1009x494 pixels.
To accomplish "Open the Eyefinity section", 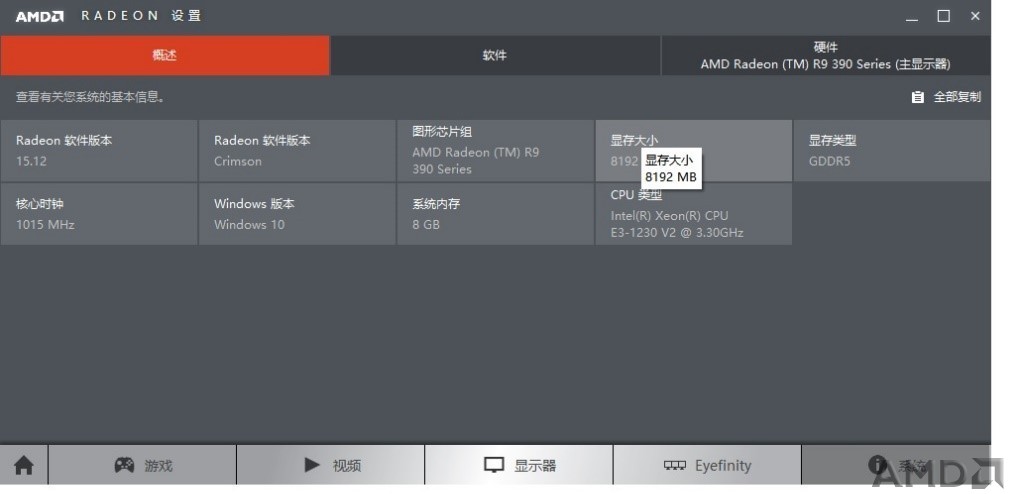I will tap(707, 465).
